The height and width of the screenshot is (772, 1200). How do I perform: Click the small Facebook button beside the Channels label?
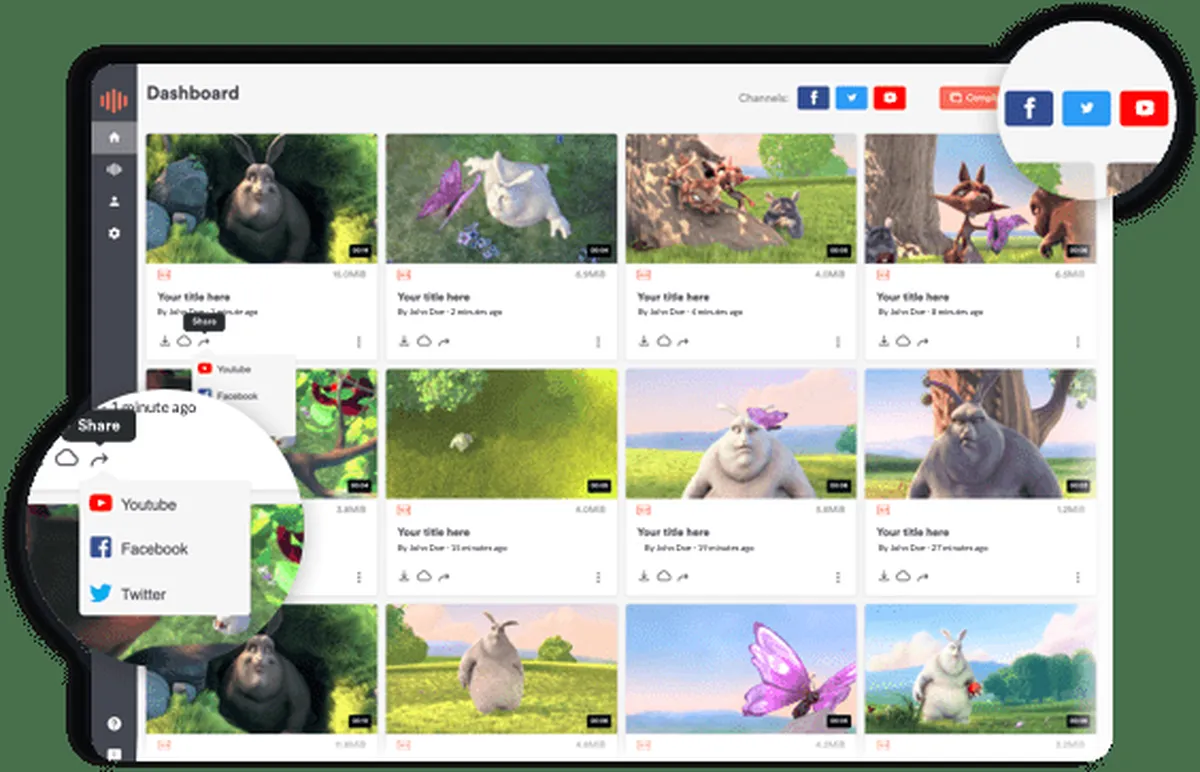(813, 98)
